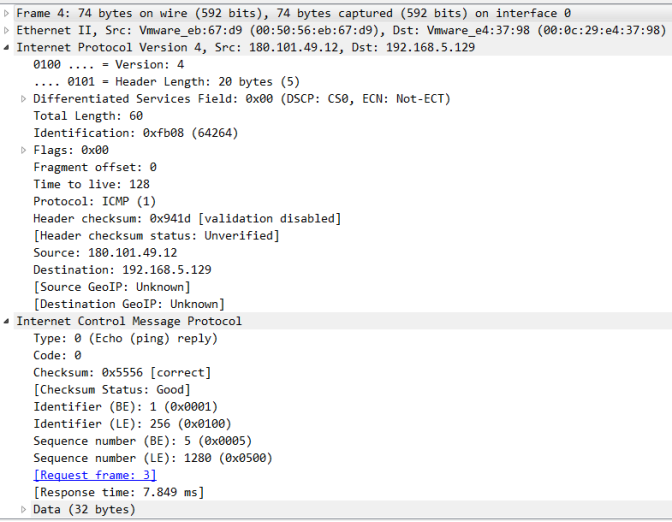Expand the Flags: 0x00 row
Image resolution: width=672 pixels, height=522 pixels.
pos(24,150)
